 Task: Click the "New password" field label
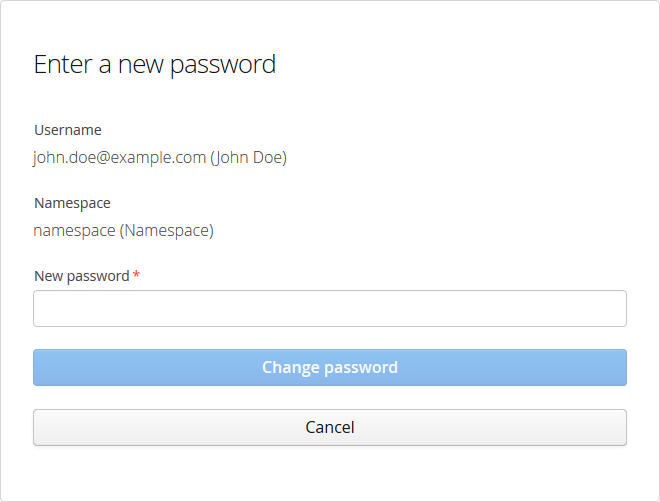click(82, 276)
